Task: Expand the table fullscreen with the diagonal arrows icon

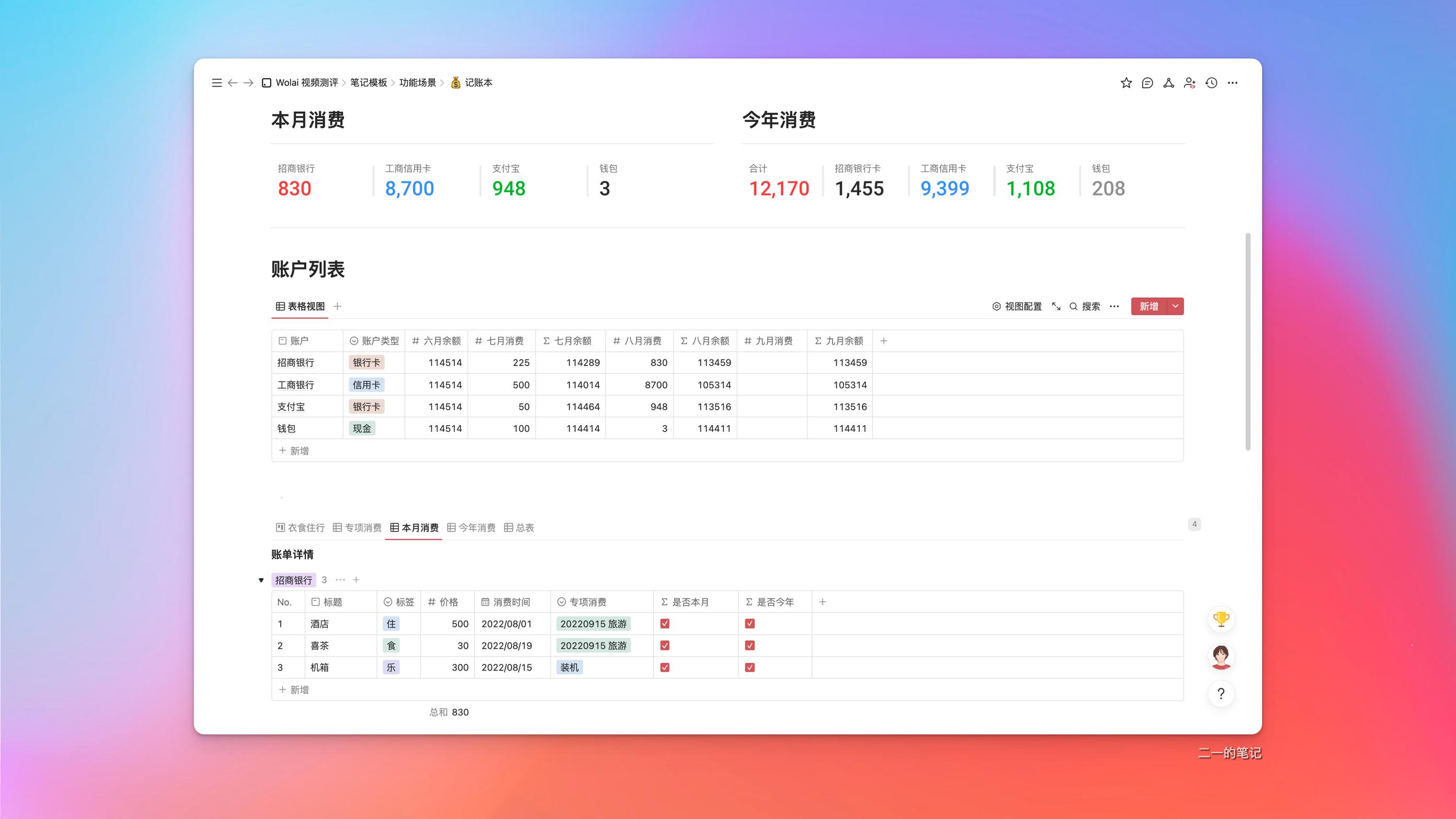Action: click(x=1056, y=306)
